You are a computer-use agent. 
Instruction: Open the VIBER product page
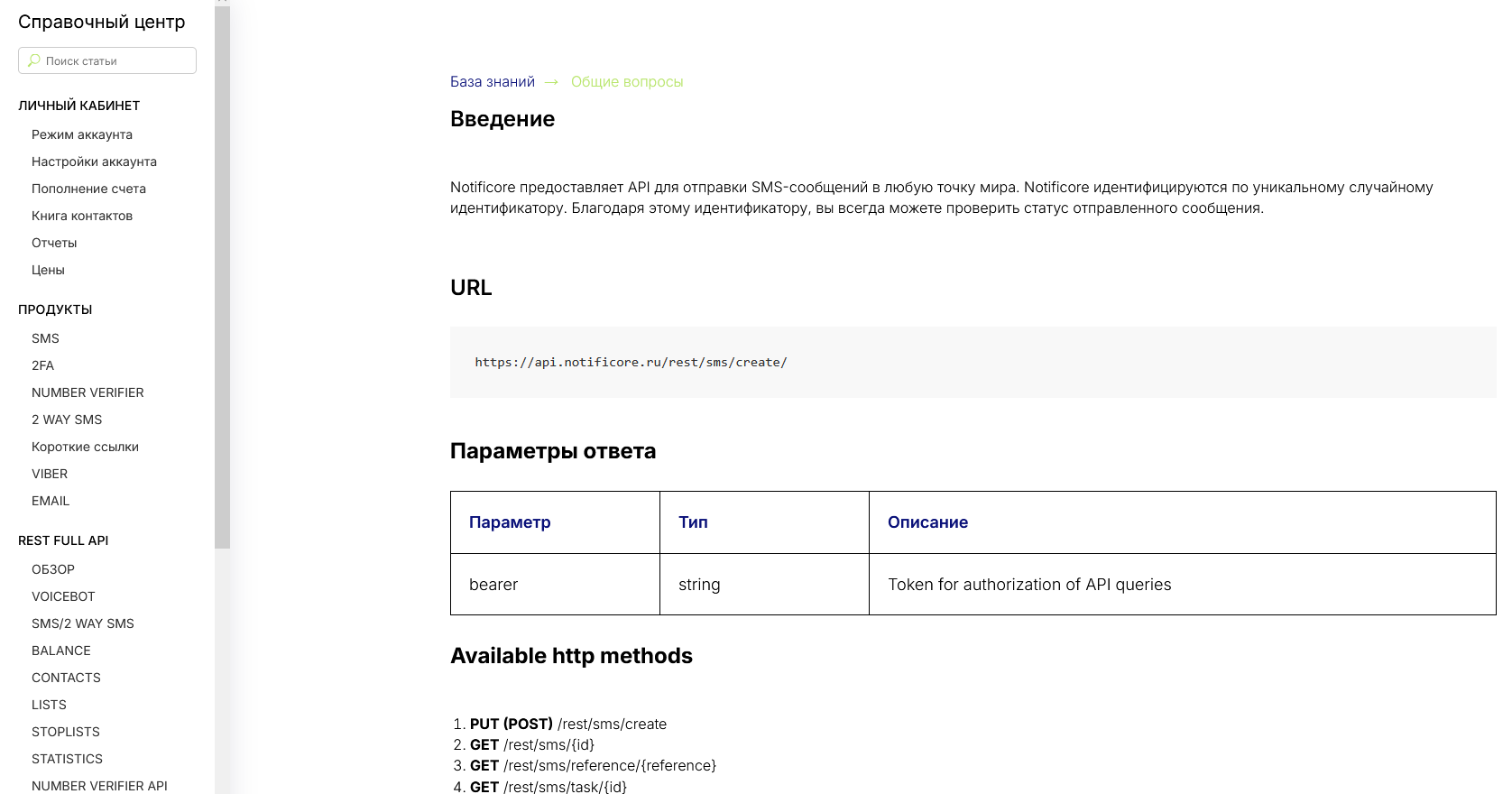point(50,474)
